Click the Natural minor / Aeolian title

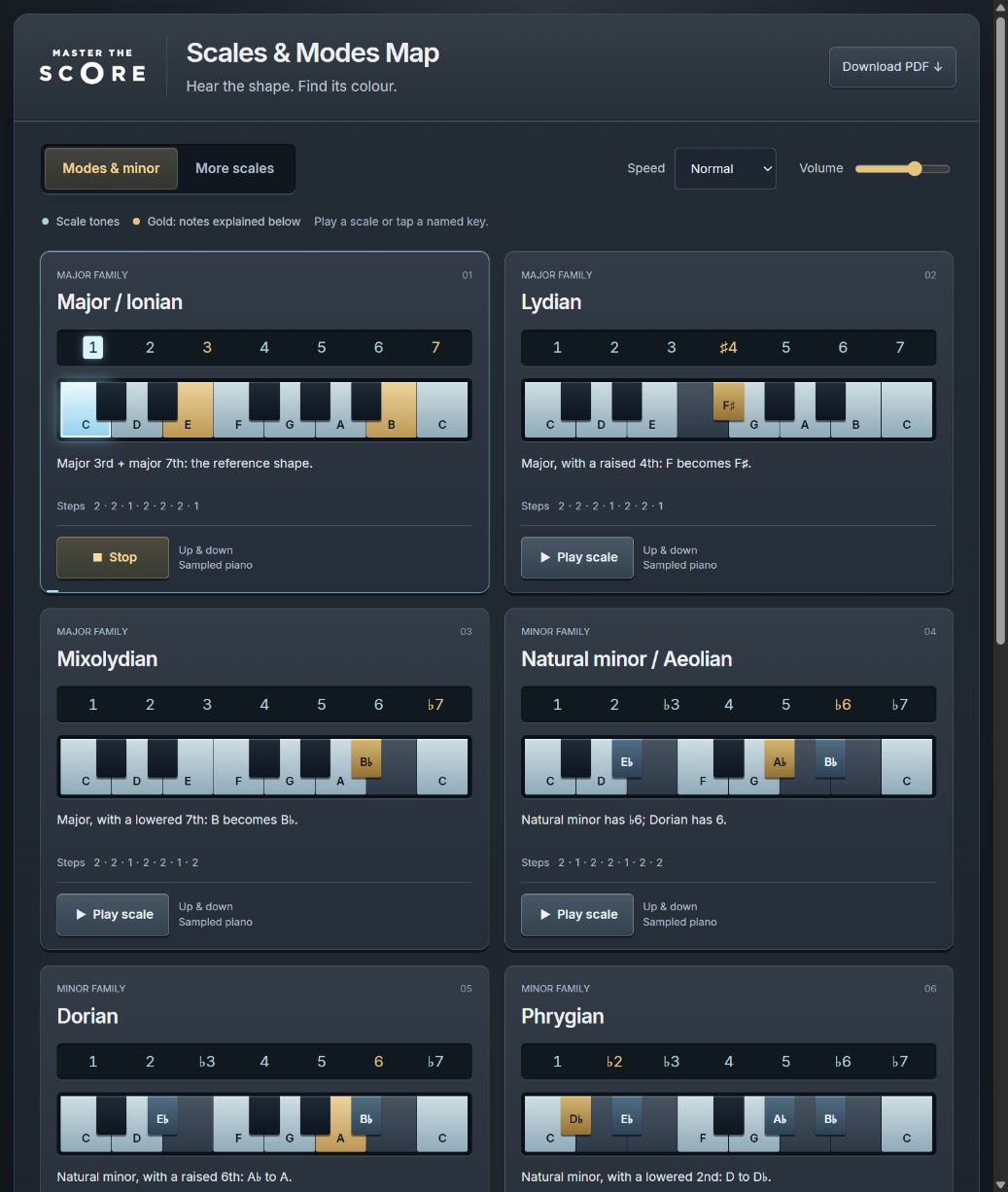627,659
